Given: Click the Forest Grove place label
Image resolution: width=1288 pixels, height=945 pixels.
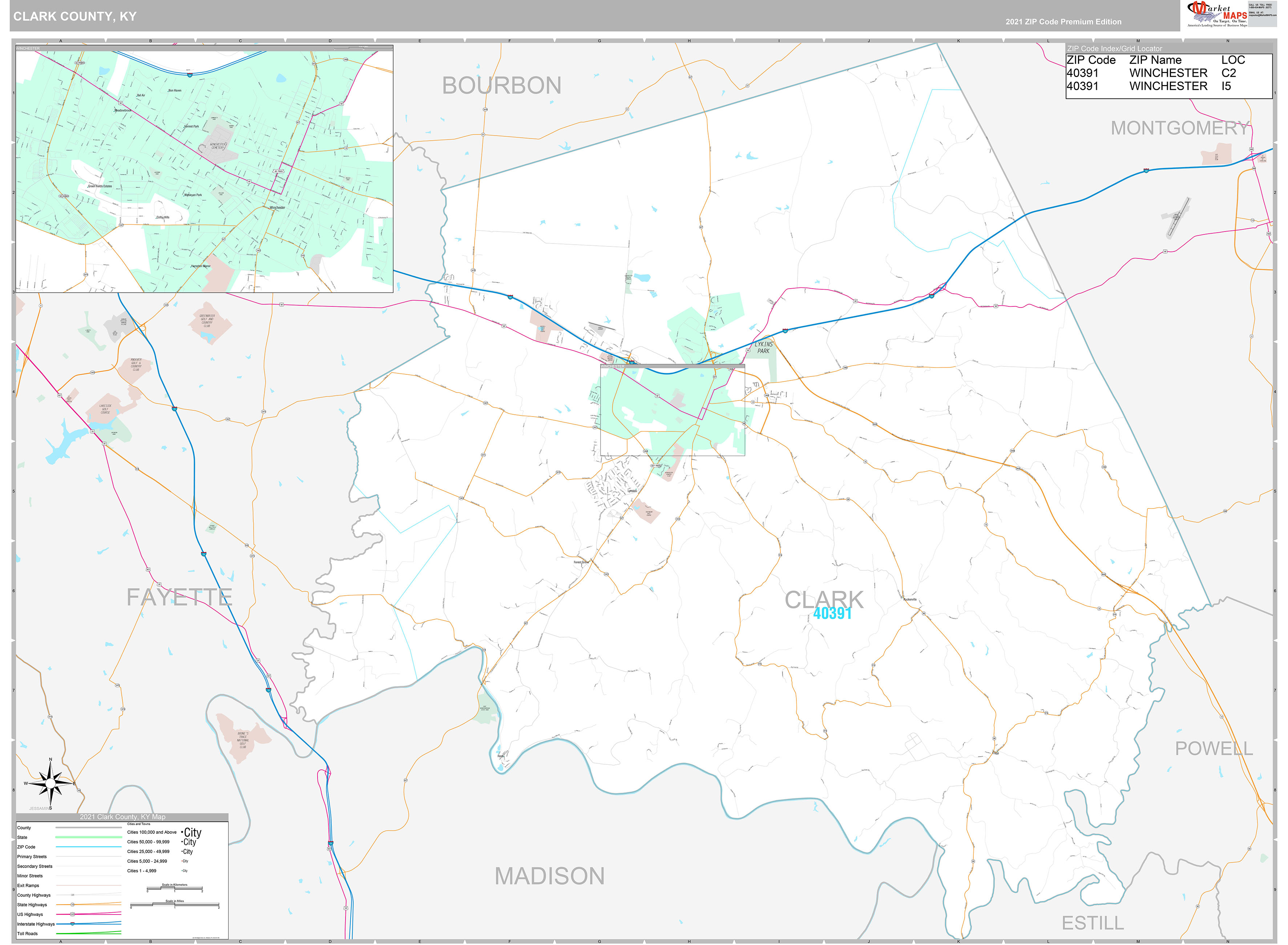Looking at the screenshot, I should click(x=581, y=562).
